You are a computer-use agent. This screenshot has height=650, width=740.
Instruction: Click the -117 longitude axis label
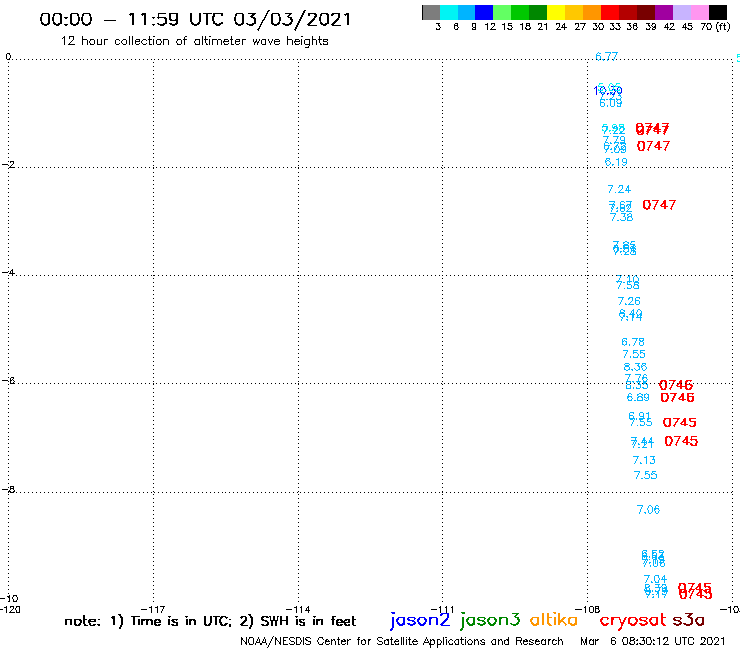pos(153,609)
